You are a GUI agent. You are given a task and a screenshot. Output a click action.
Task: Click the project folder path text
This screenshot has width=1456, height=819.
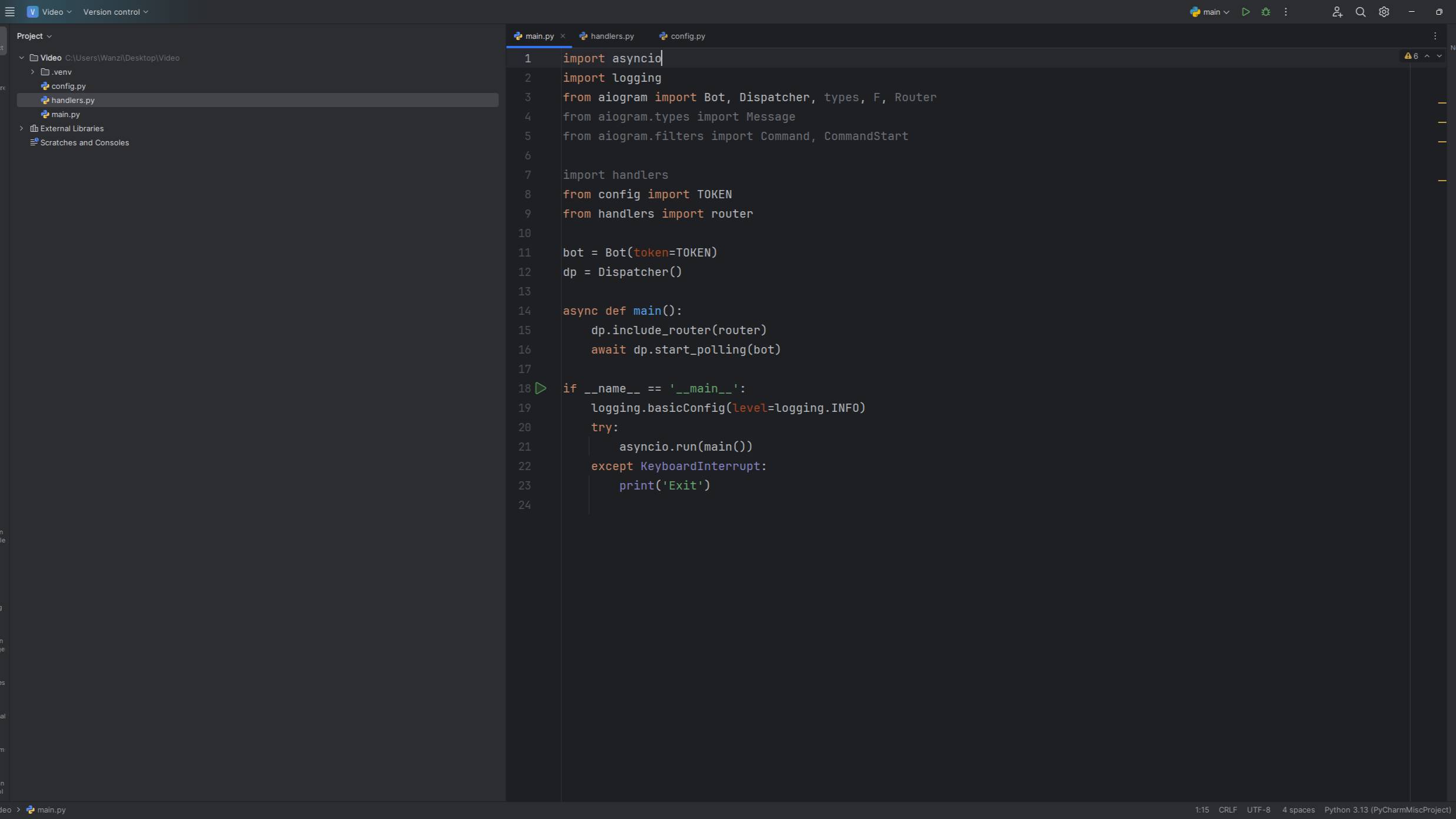coord(122,58)
